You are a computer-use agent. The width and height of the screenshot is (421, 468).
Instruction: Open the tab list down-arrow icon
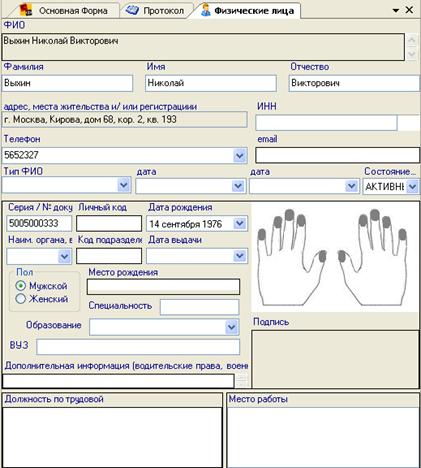pos(396,11)
